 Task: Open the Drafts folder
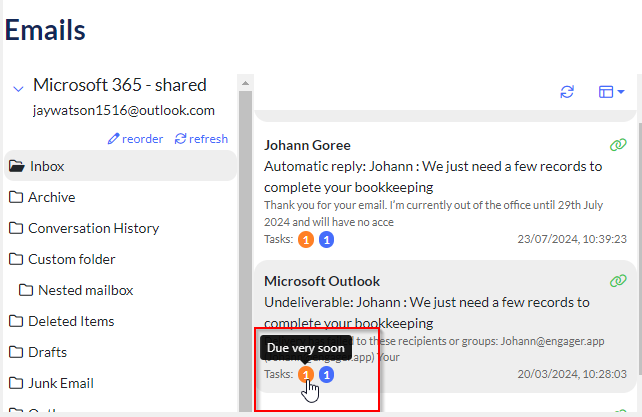coord(47,352)
